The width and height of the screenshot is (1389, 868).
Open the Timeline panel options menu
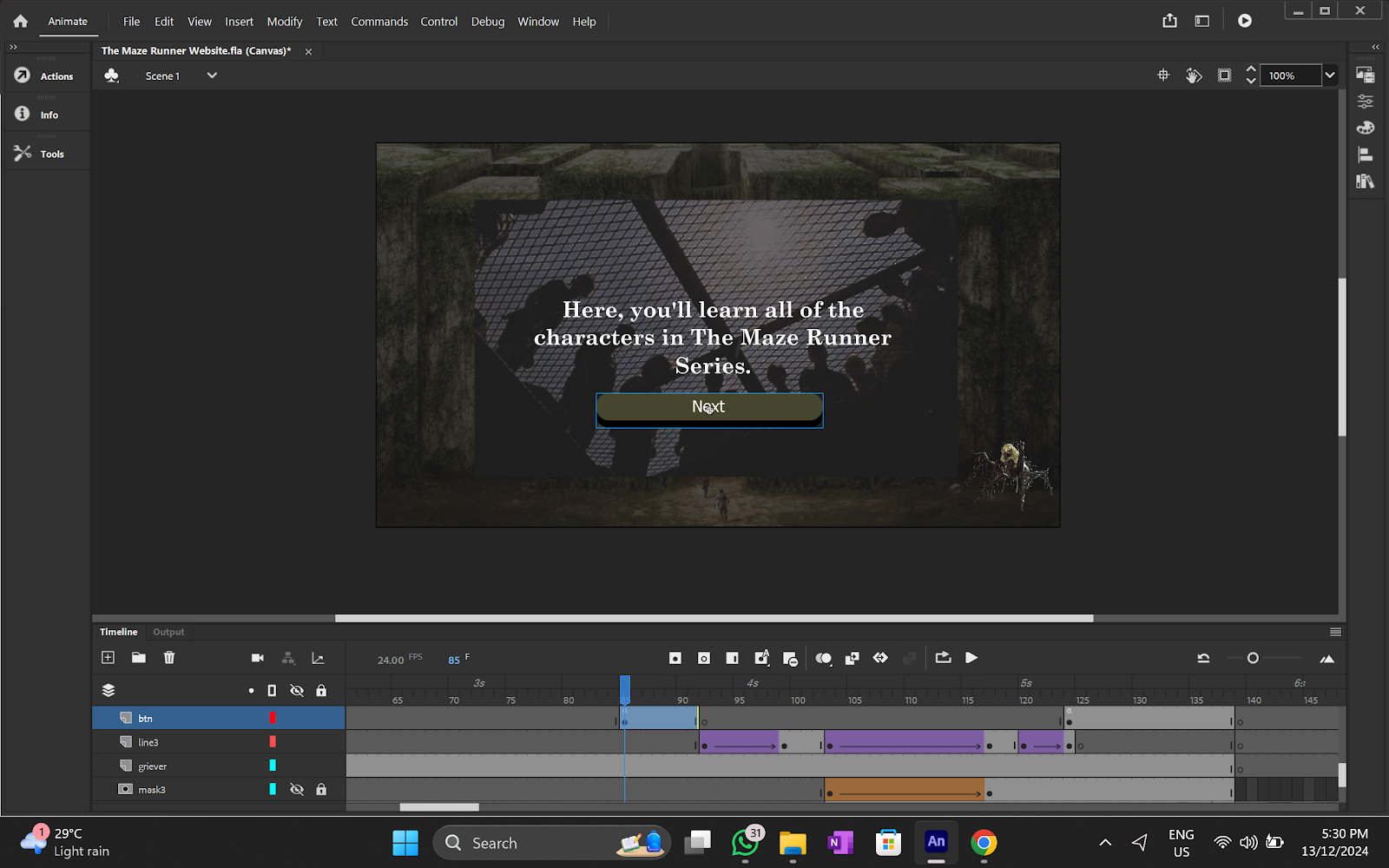coord(1335,632)
